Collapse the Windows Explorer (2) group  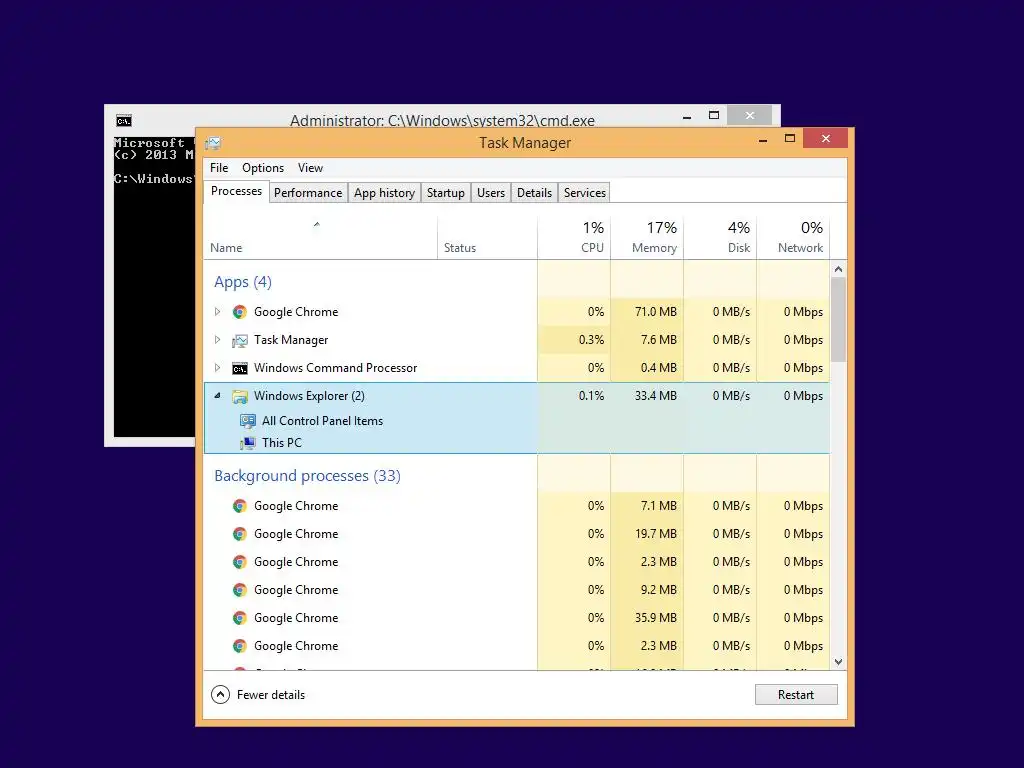[x=217, y=396]
